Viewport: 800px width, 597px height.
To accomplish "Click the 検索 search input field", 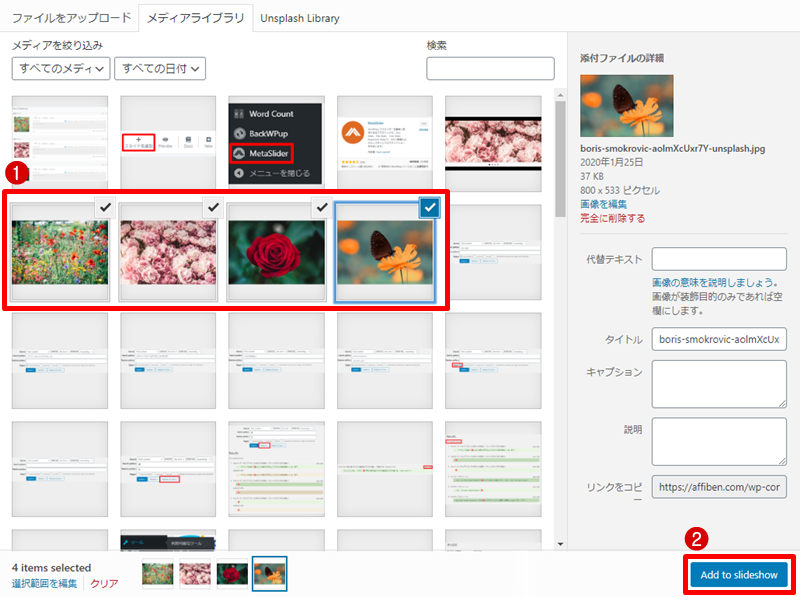I will tap(490, 68).
